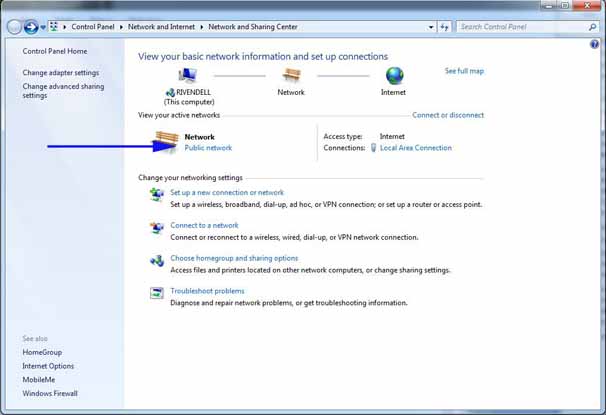Click the homegroup and sharing icon
This screenshot has width=606, height=415.
pos(157,261)
